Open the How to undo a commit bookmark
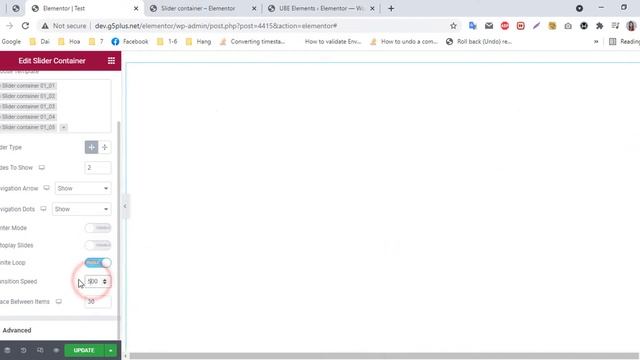 coord(404,42)
